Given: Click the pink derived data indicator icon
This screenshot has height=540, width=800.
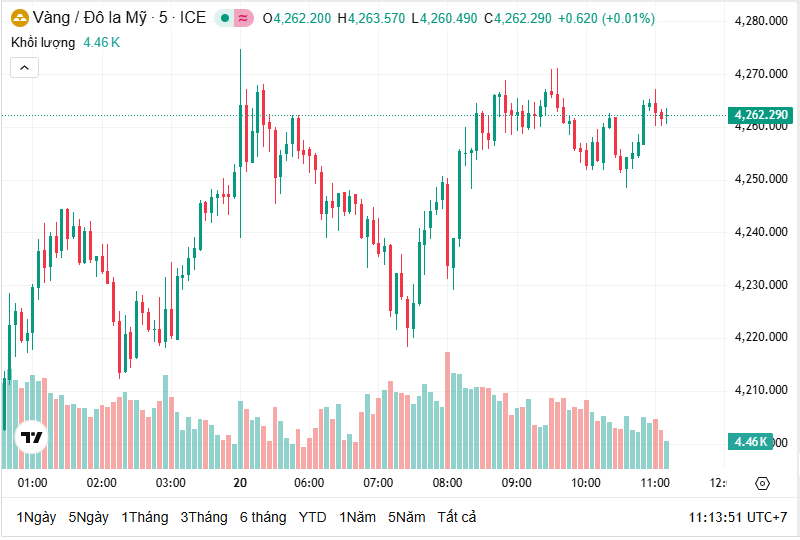Looking at the screenshot, I should click(244, 18).
